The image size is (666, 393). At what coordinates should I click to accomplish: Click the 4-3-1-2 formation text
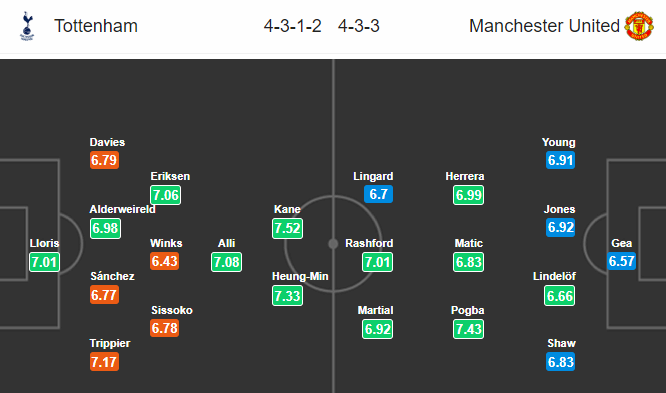[292, 26]
